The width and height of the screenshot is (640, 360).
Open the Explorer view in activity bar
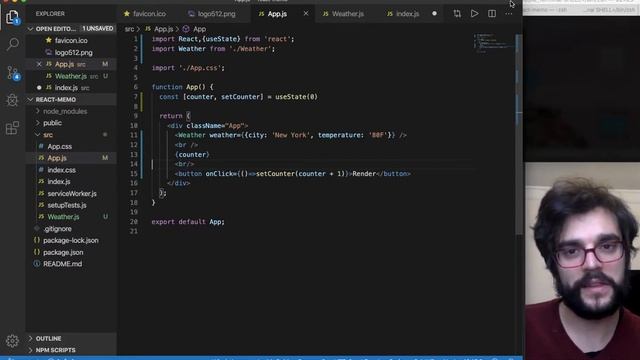(12, 17)
